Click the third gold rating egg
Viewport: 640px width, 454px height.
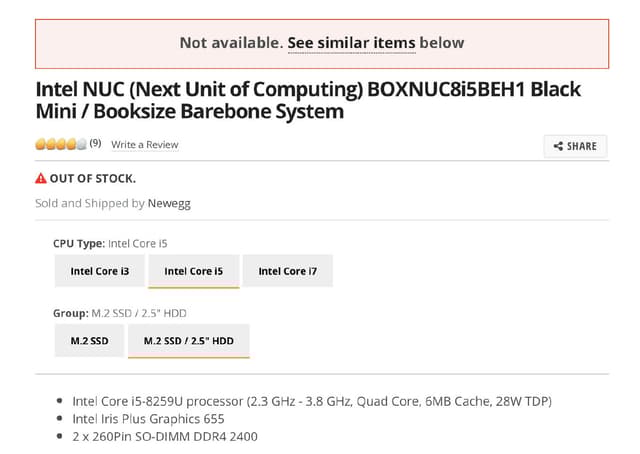point(61,144)
